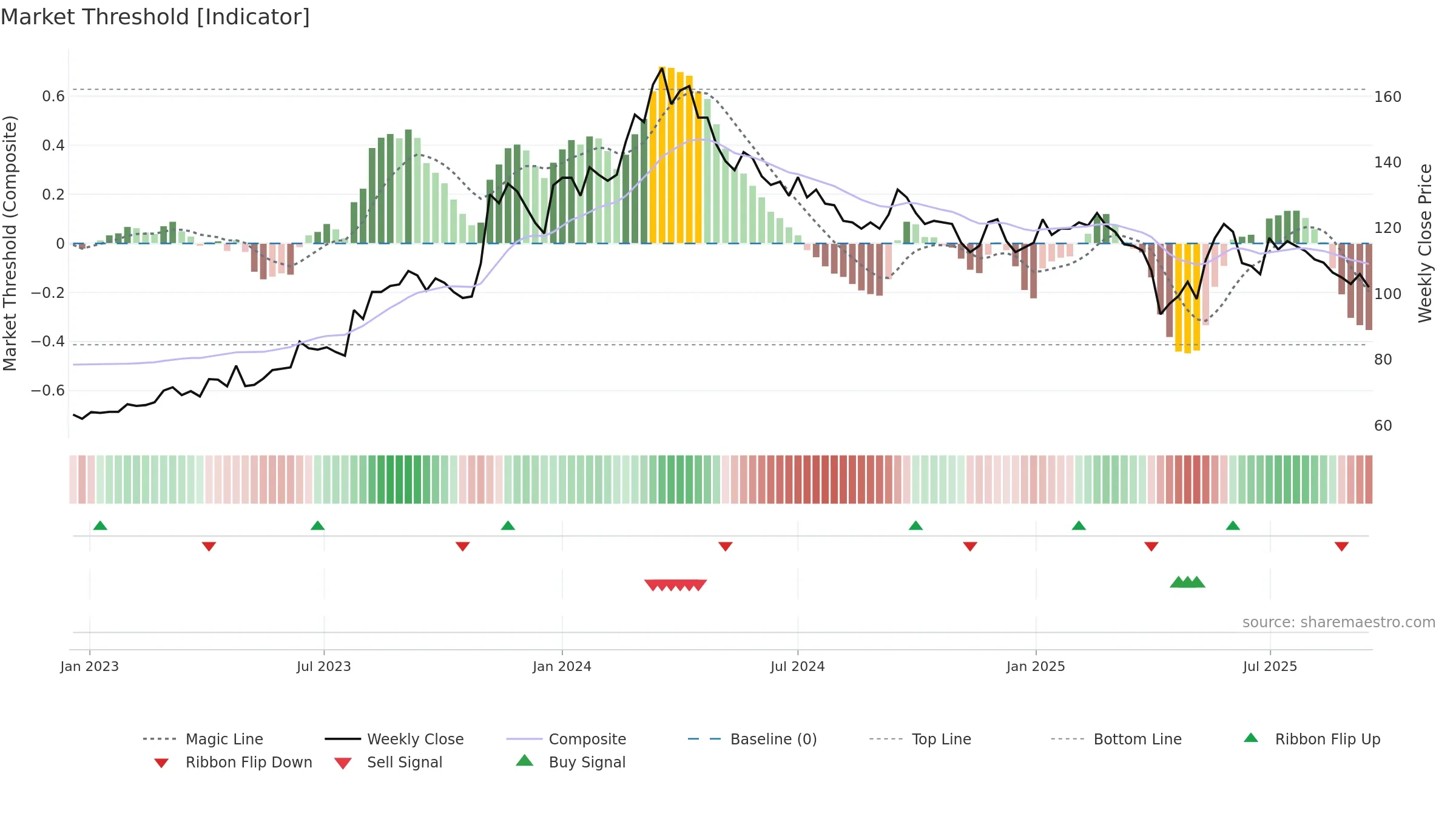The height and width of the screenshot is (819, 1456).
Task: Click the lowest gold histogram bar in spring 2025
Action: (x=1187, y=298)
